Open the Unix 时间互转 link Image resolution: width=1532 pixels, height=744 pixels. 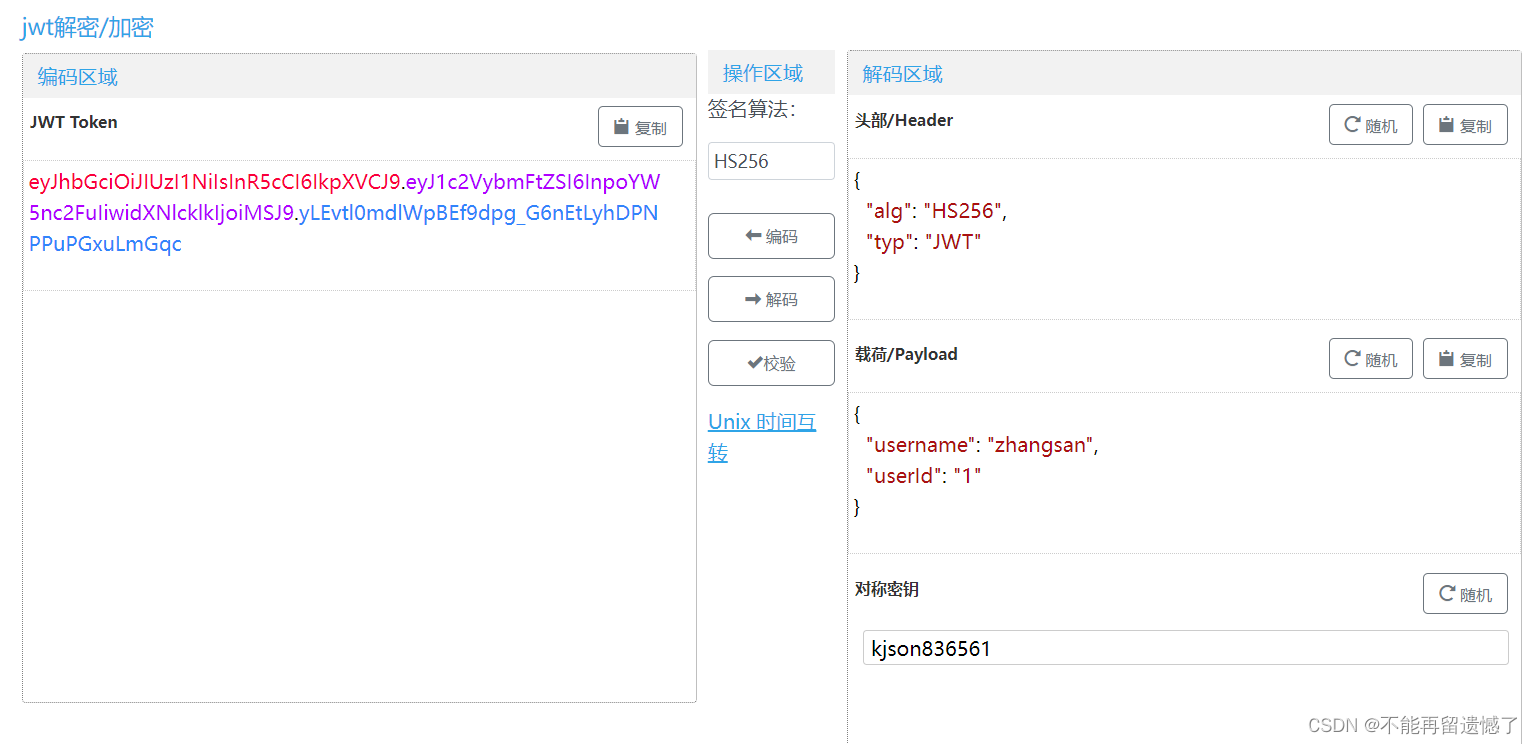pos(762,437)
